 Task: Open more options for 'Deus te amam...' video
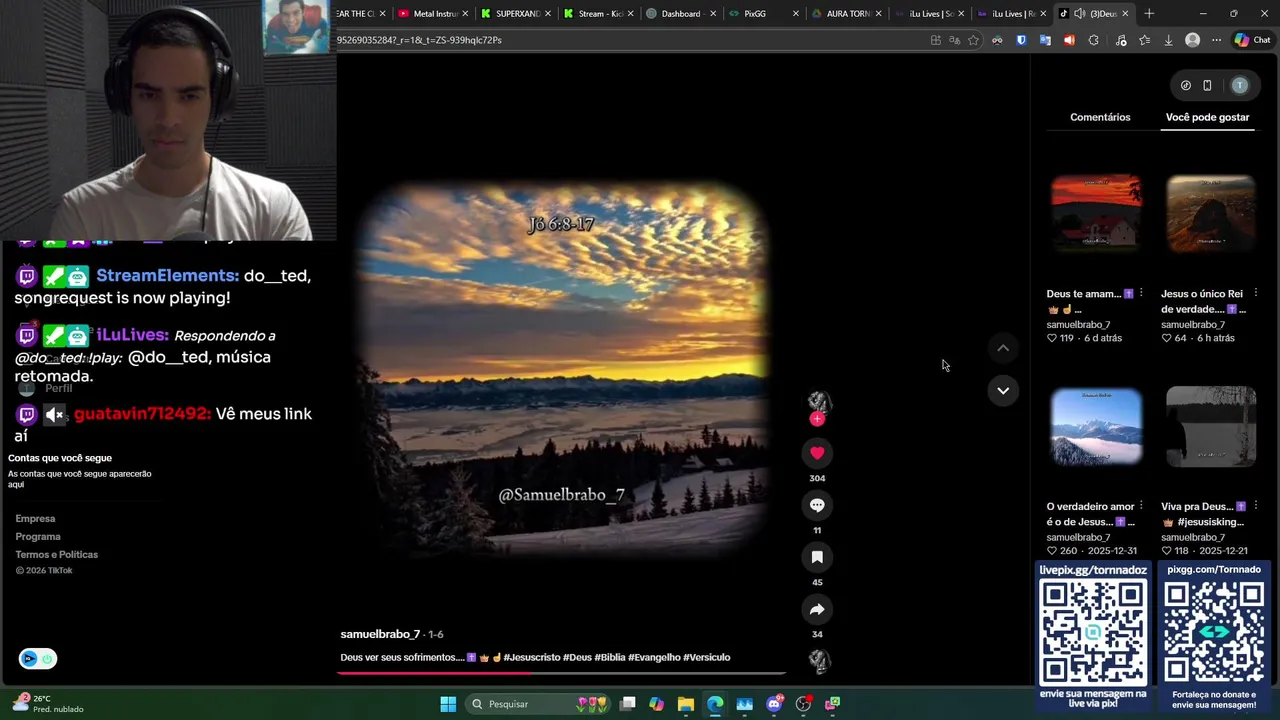point(1141,294)
